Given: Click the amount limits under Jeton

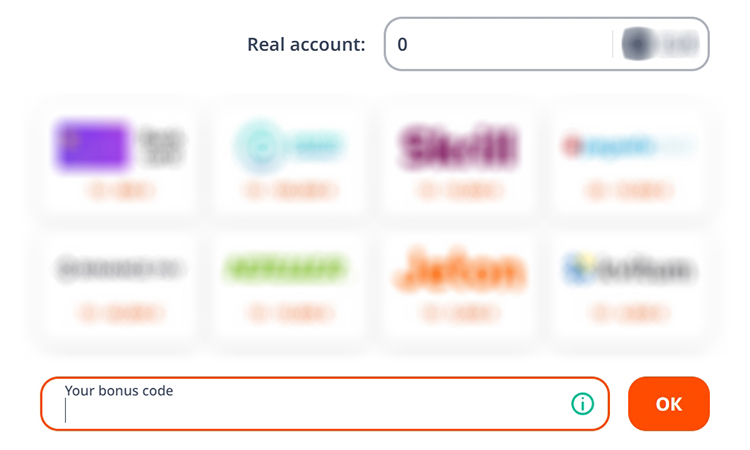Looking at the screenshot, I should 458,314.
